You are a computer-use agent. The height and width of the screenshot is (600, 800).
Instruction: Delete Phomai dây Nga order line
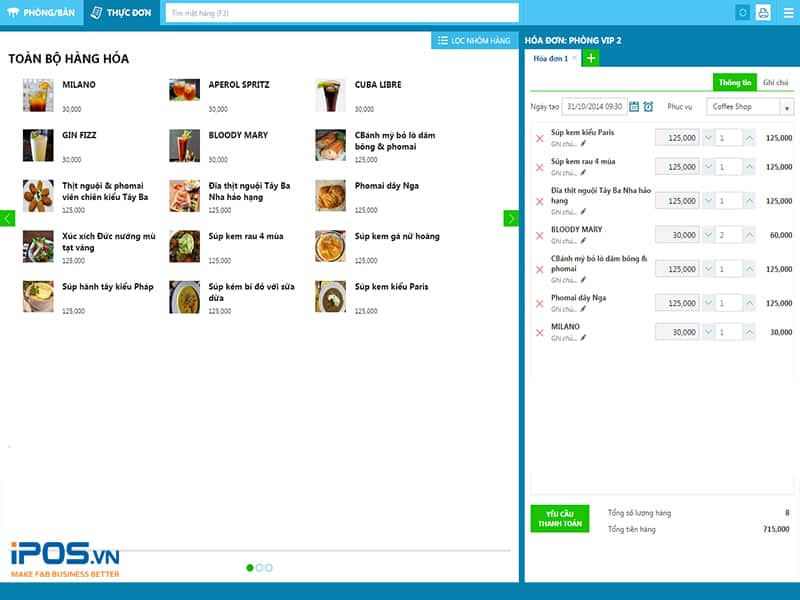pos(540,303)
